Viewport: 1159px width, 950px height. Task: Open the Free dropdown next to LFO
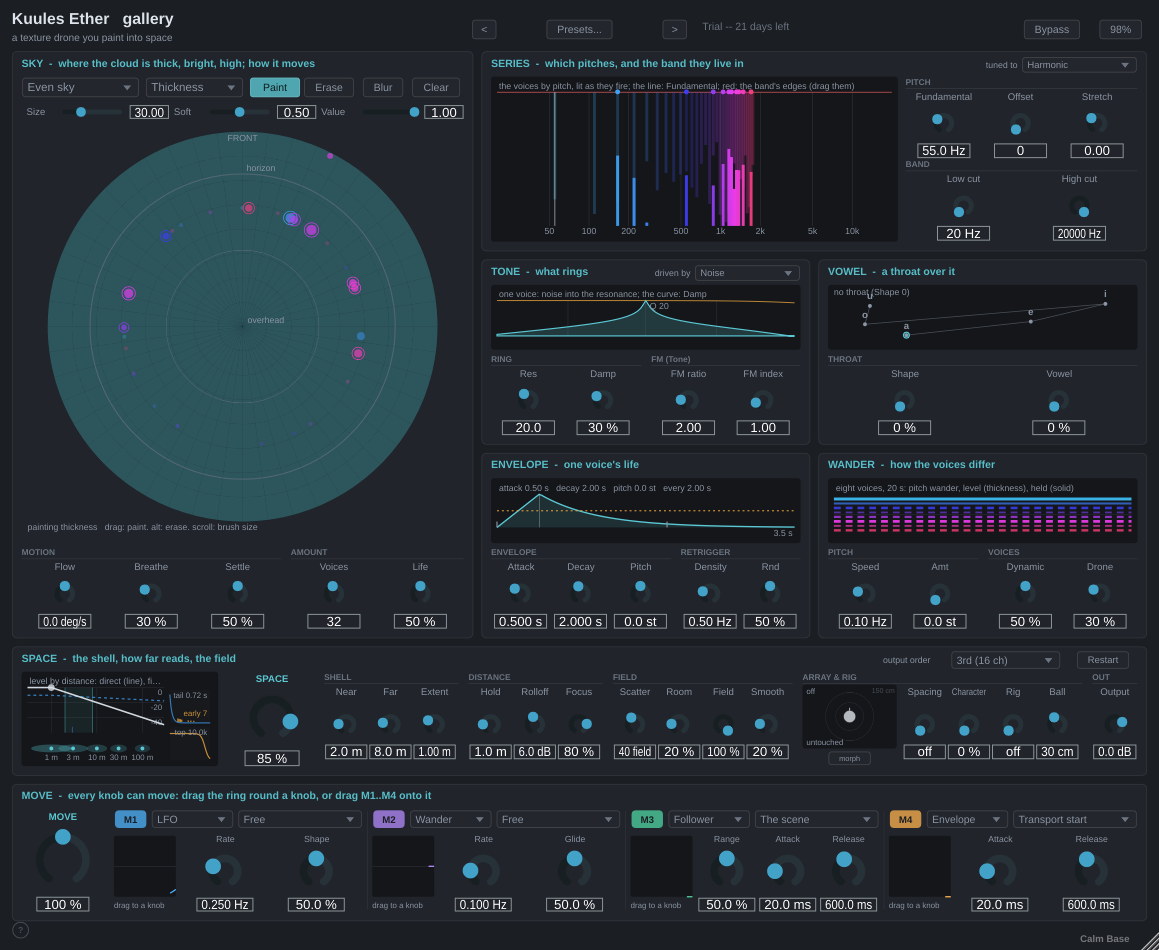(x=299, y=819)
